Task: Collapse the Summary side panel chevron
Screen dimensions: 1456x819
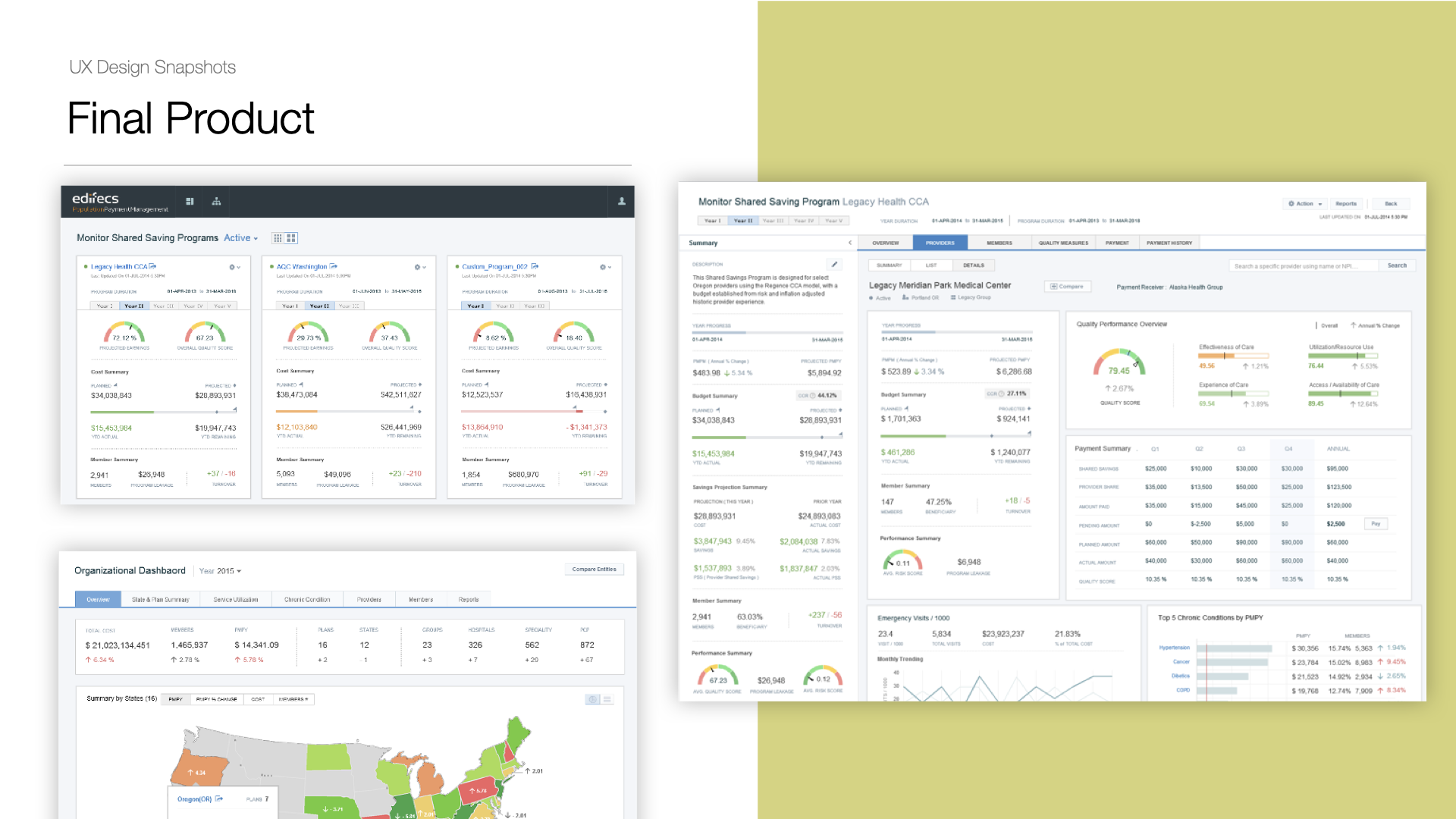Action: pos(849,243)
